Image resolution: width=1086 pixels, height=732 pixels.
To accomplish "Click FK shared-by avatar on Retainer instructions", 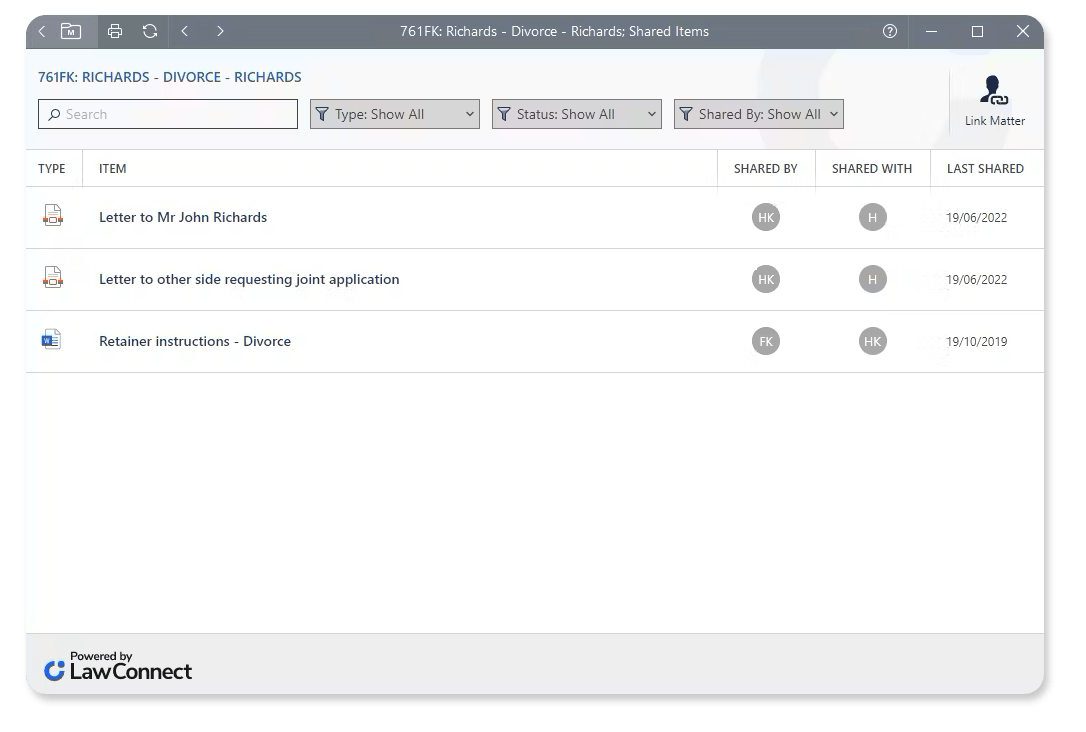I will click(x=766, y=341).
